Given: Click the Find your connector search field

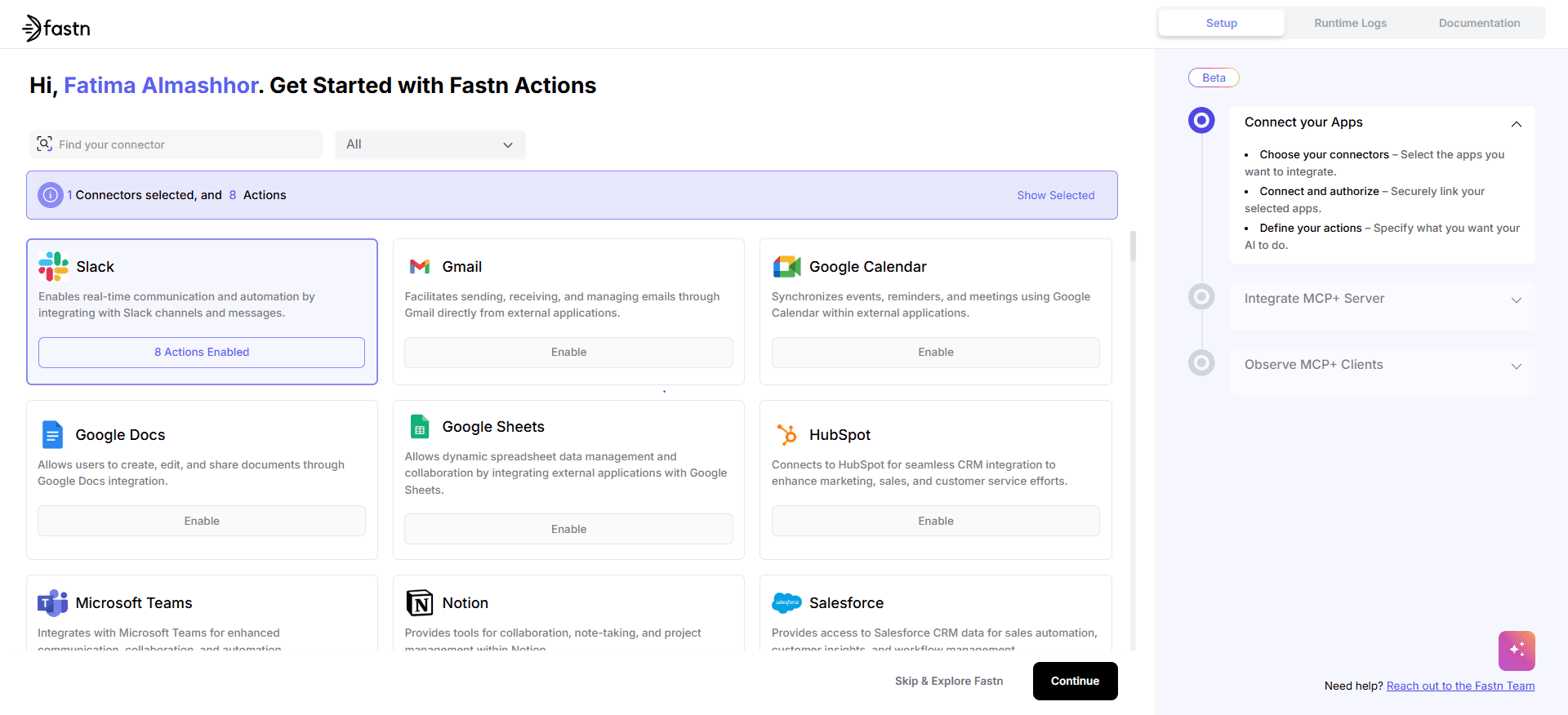Looking at the screenshot, I should click(176, 144).
